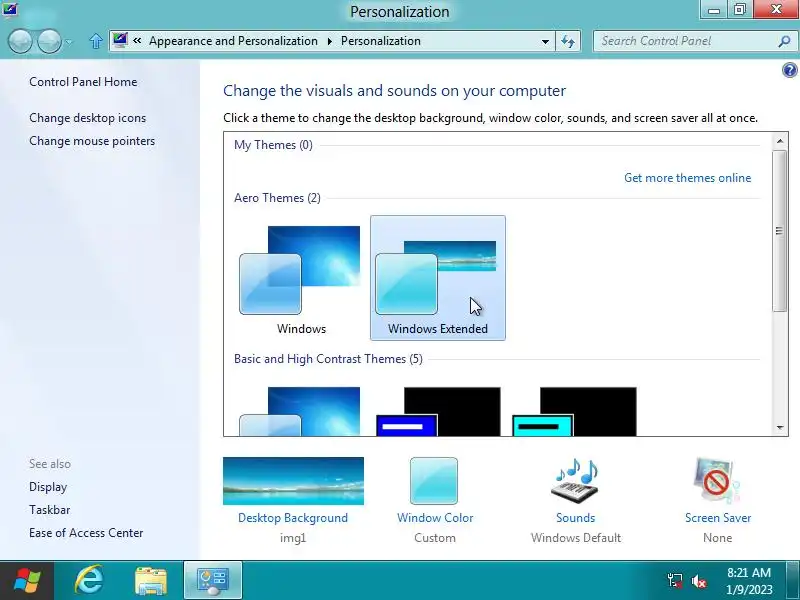Click Basic and High Contrast Themes (5) header

tap(328, 359)
